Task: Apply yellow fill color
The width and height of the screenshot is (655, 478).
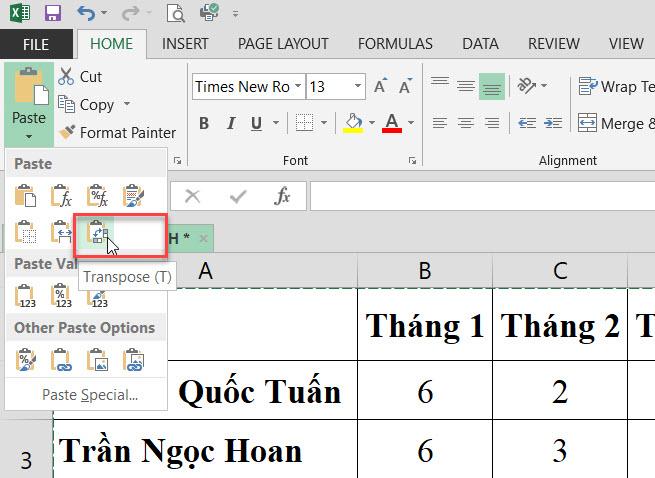Action: point(353,123)
